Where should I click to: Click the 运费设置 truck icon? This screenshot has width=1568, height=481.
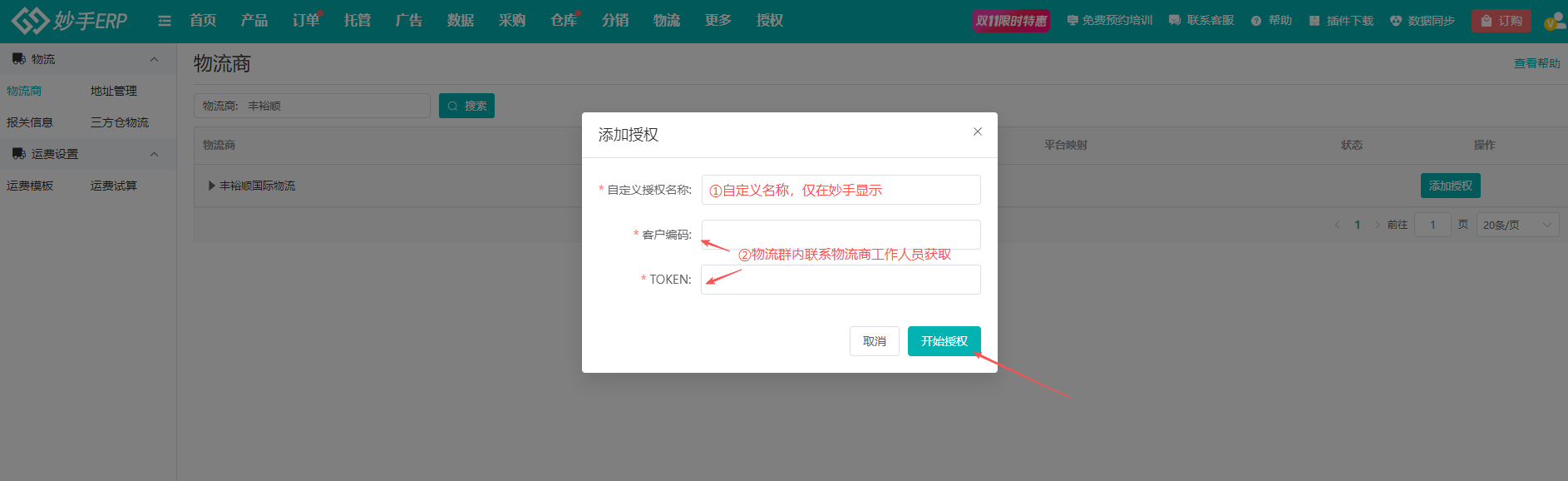pyautogui.click(x=19, y=154)
